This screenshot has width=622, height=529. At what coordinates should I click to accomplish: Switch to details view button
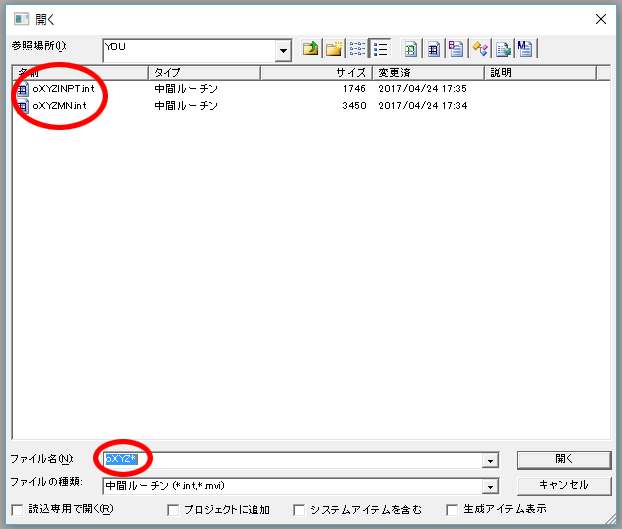(x=380, y=49)
